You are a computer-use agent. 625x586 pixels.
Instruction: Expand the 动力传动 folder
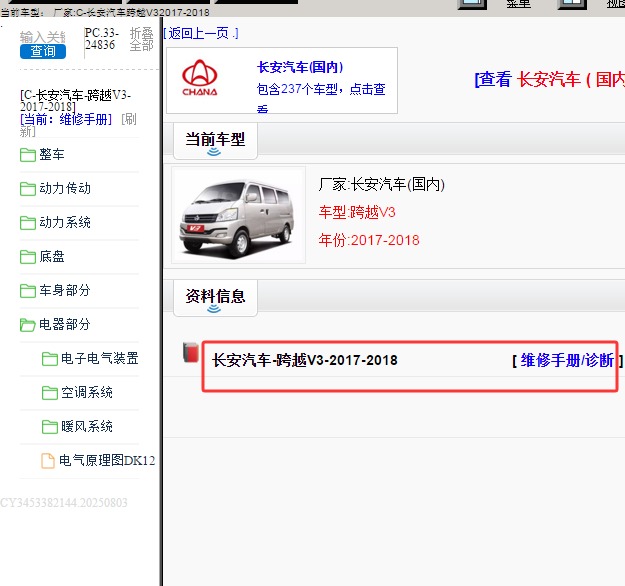[x=65, y=188]
